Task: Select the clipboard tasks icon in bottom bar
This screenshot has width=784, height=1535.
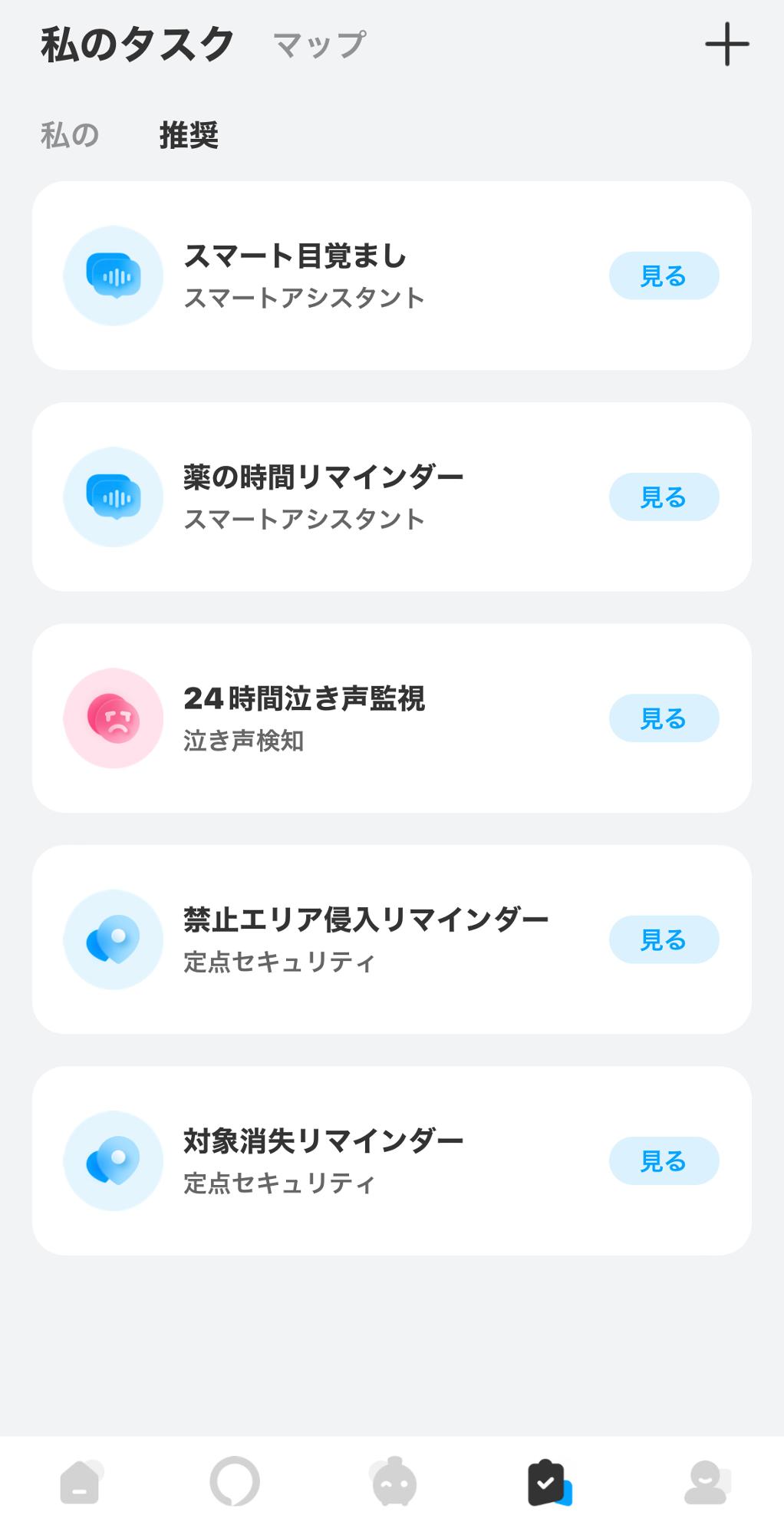Action: pos(549,1482)
